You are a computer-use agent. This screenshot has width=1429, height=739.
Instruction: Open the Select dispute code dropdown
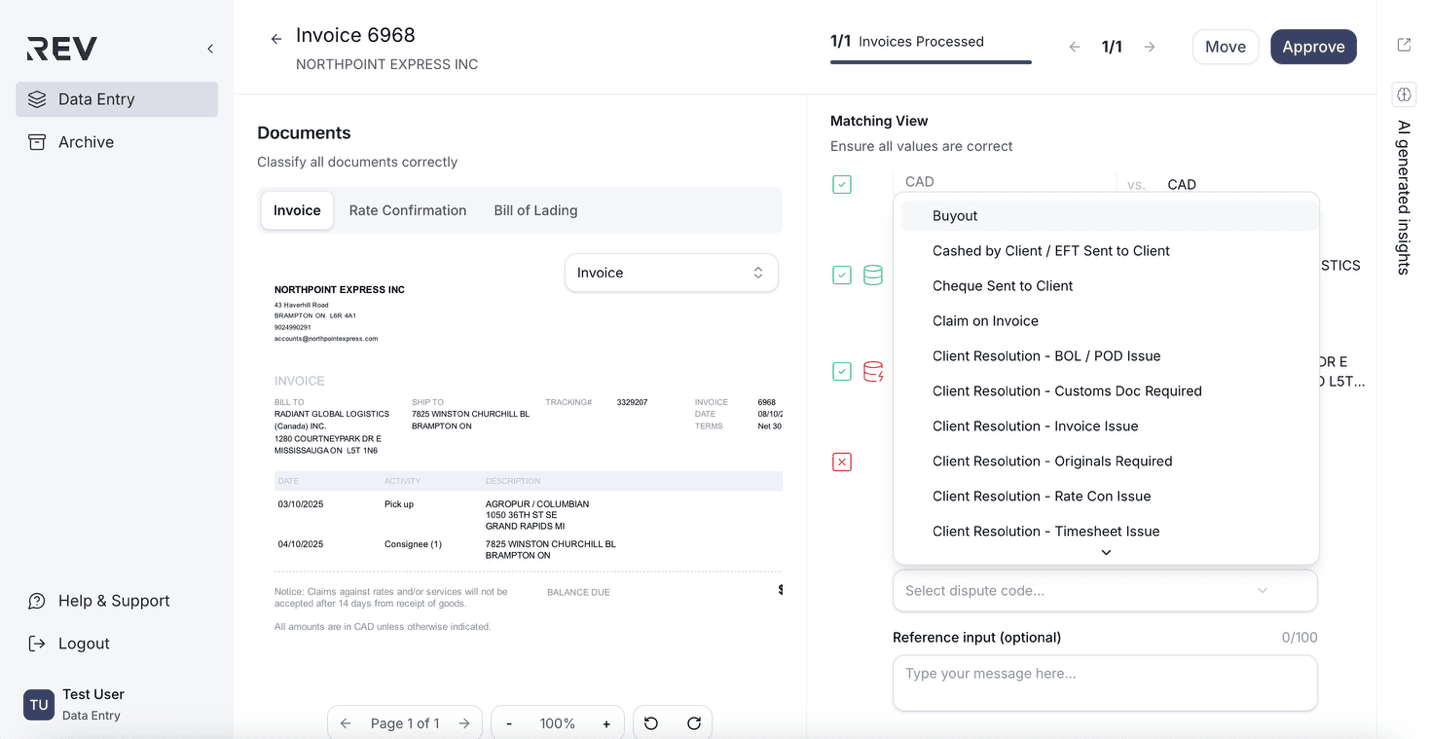(1104, 591)
